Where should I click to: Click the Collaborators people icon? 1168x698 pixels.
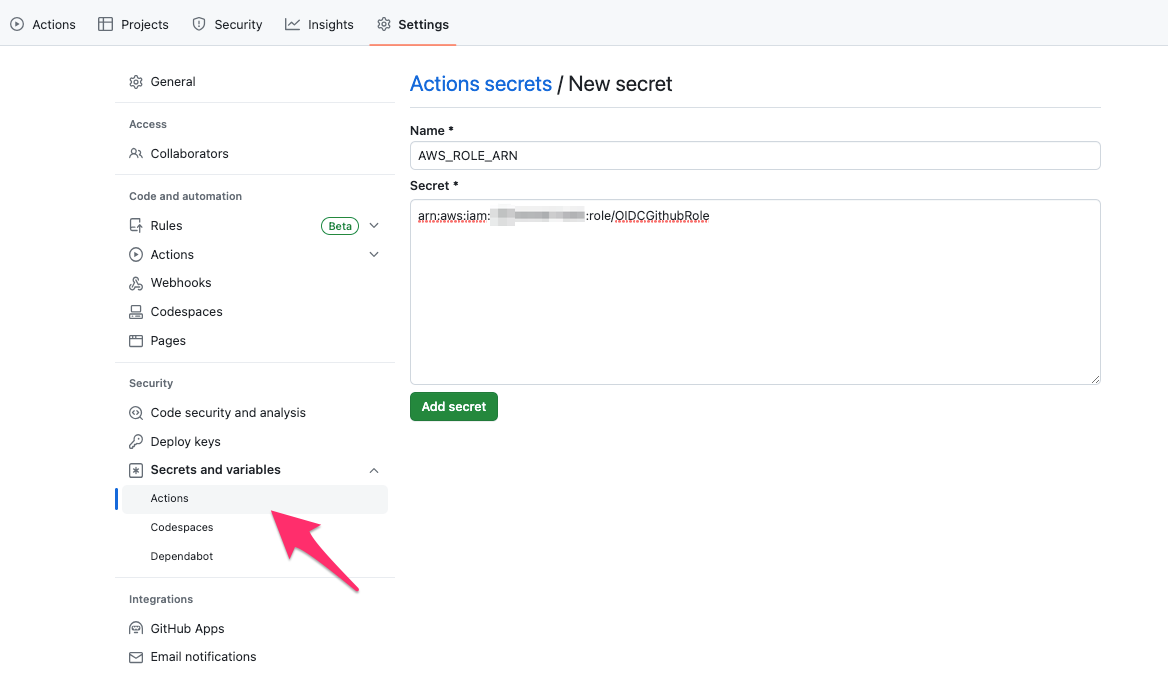tap(135, 154)
